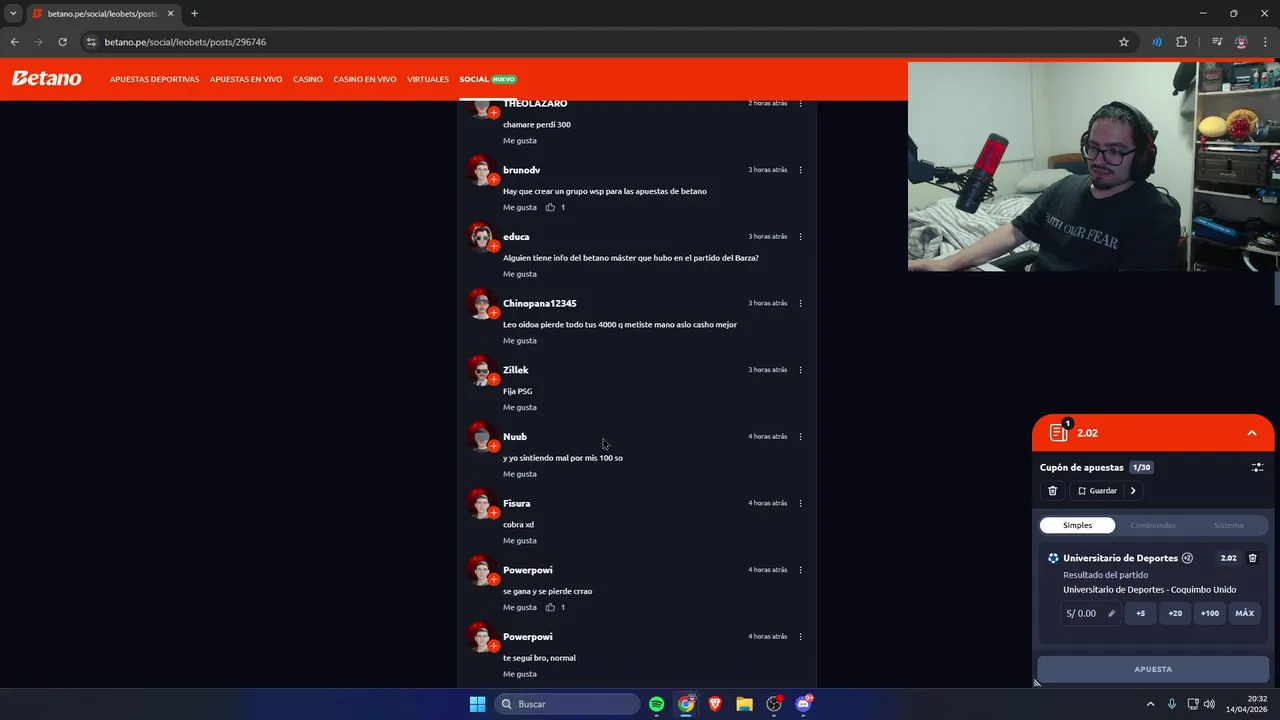This screenshot has height=720, width=1280.
Task: Click the pencil edit icon in the stake field
Action: click(x=1111, y=614)
